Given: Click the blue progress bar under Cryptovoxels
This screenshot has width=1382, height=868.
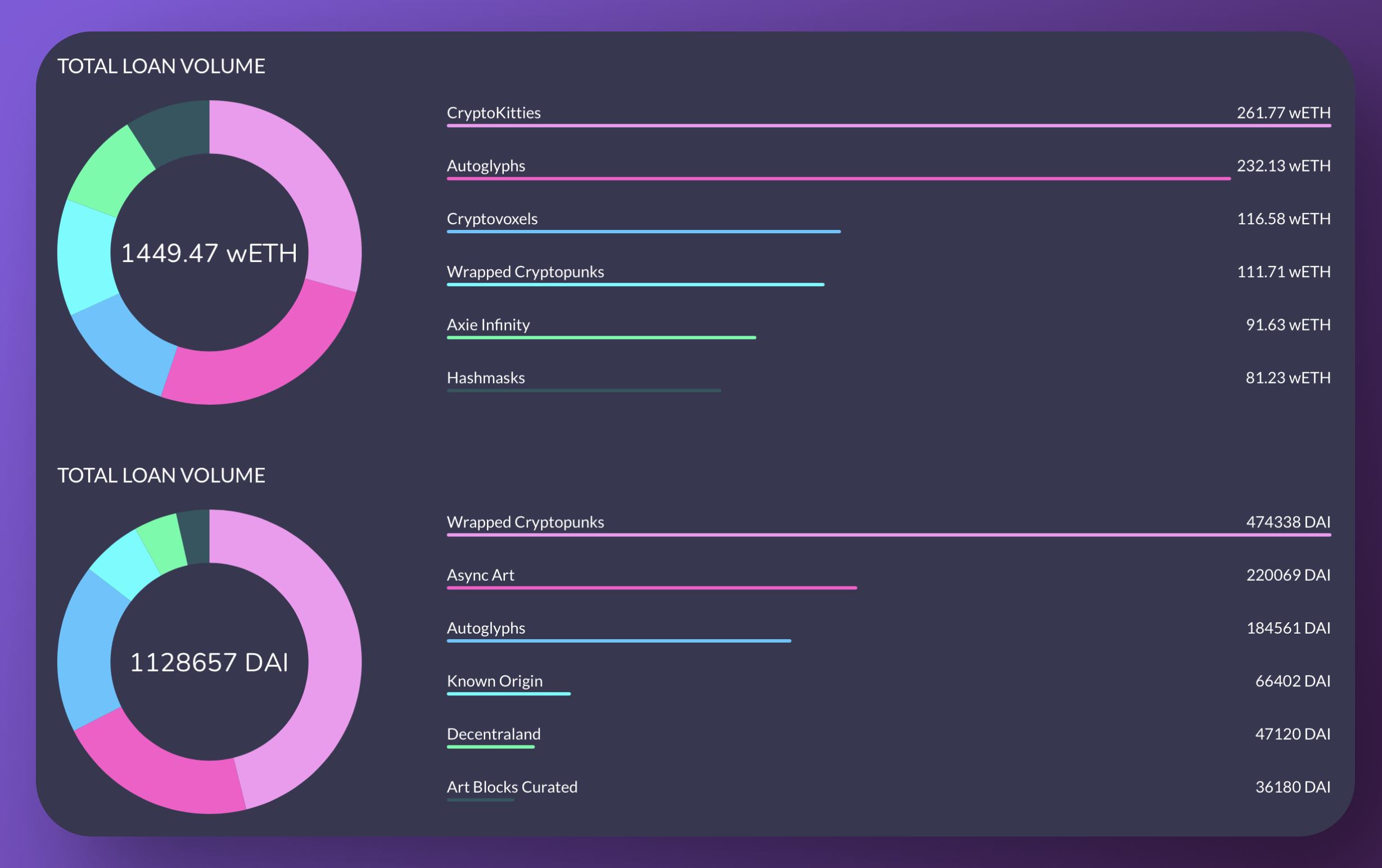Looking at the screenshot, I should point(643,232).
